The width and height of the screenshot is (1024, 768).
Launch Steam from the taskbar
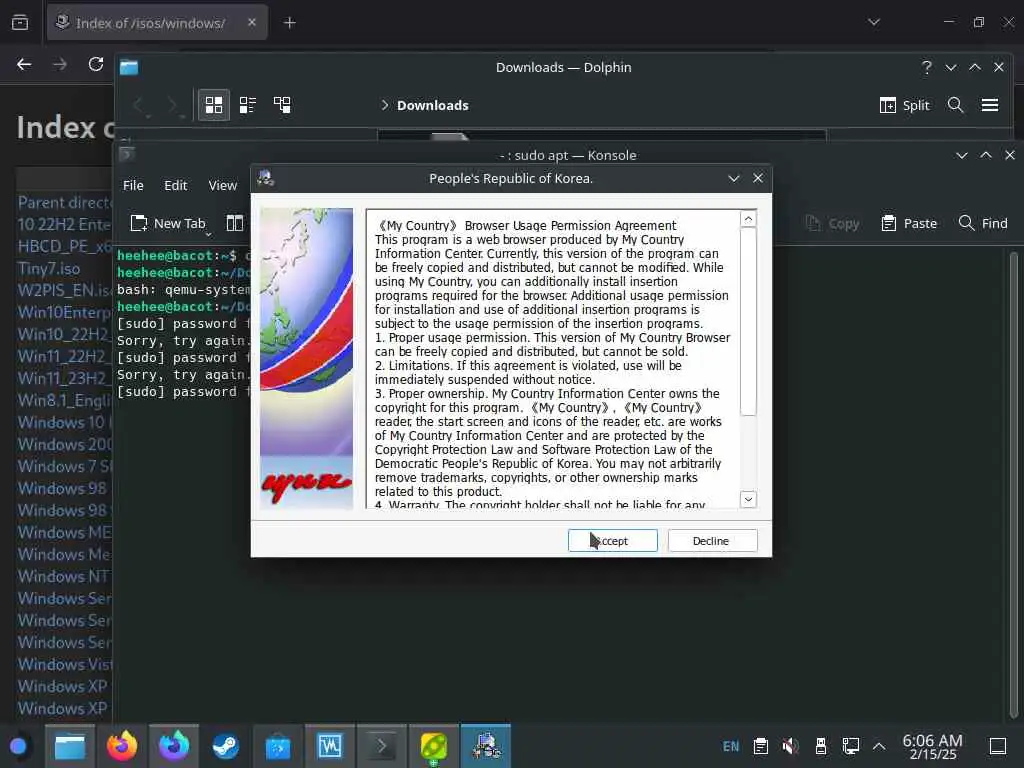click(226, 746)
